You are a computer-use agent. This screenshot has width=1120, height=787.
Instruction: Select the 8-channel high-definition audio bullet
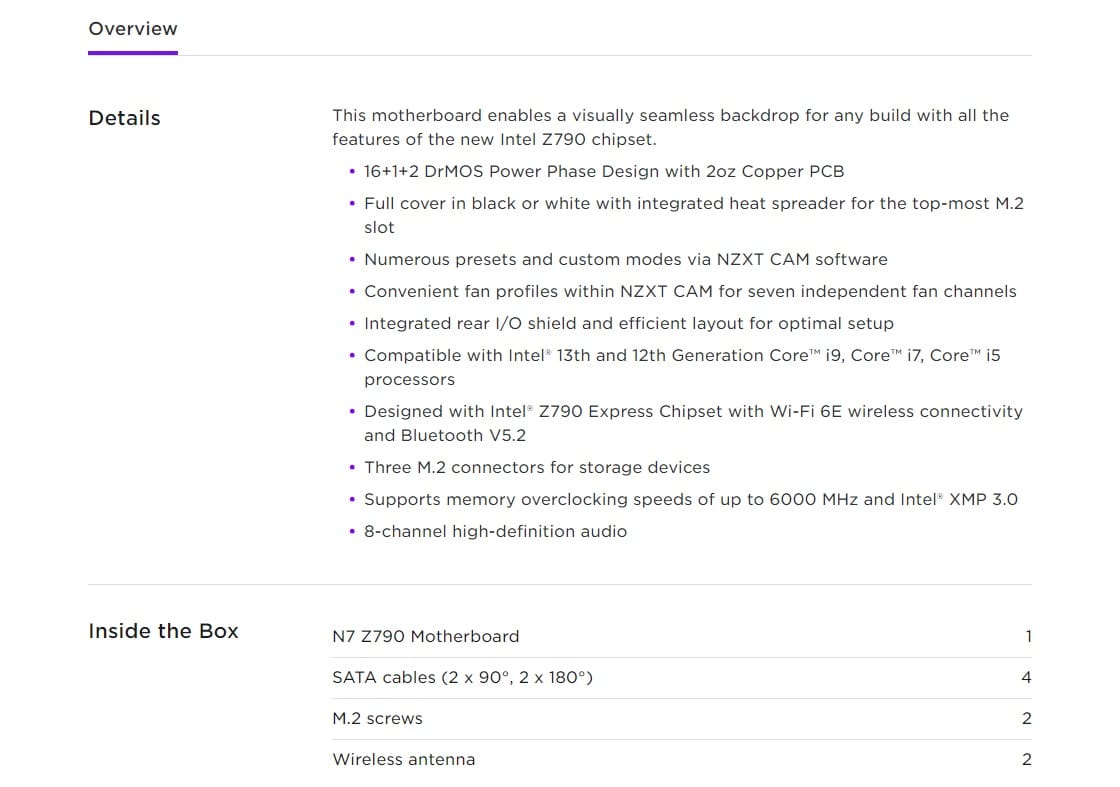point(497,531)
